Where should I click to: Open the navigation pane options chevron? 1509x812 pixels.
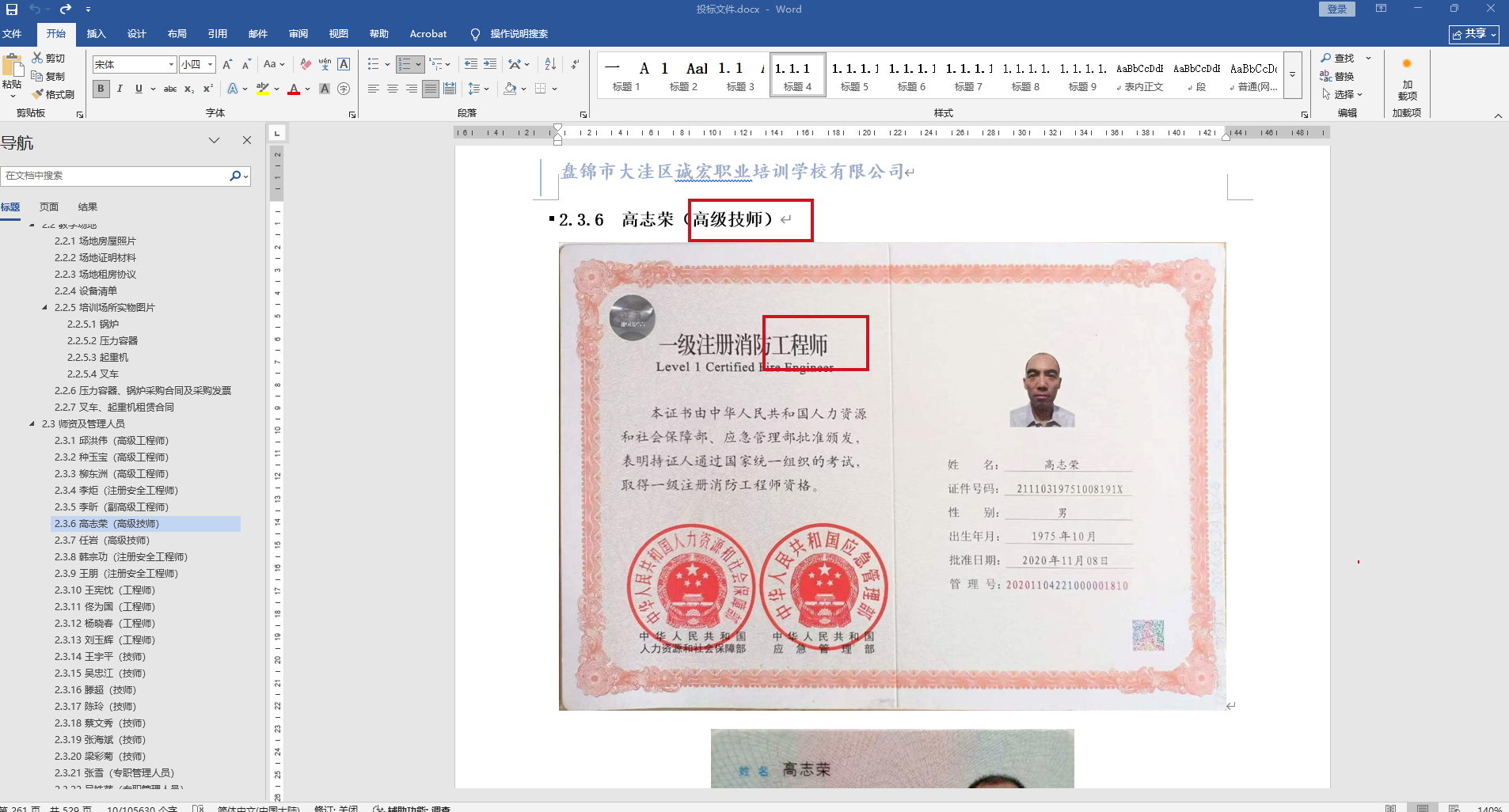(214, 140)
